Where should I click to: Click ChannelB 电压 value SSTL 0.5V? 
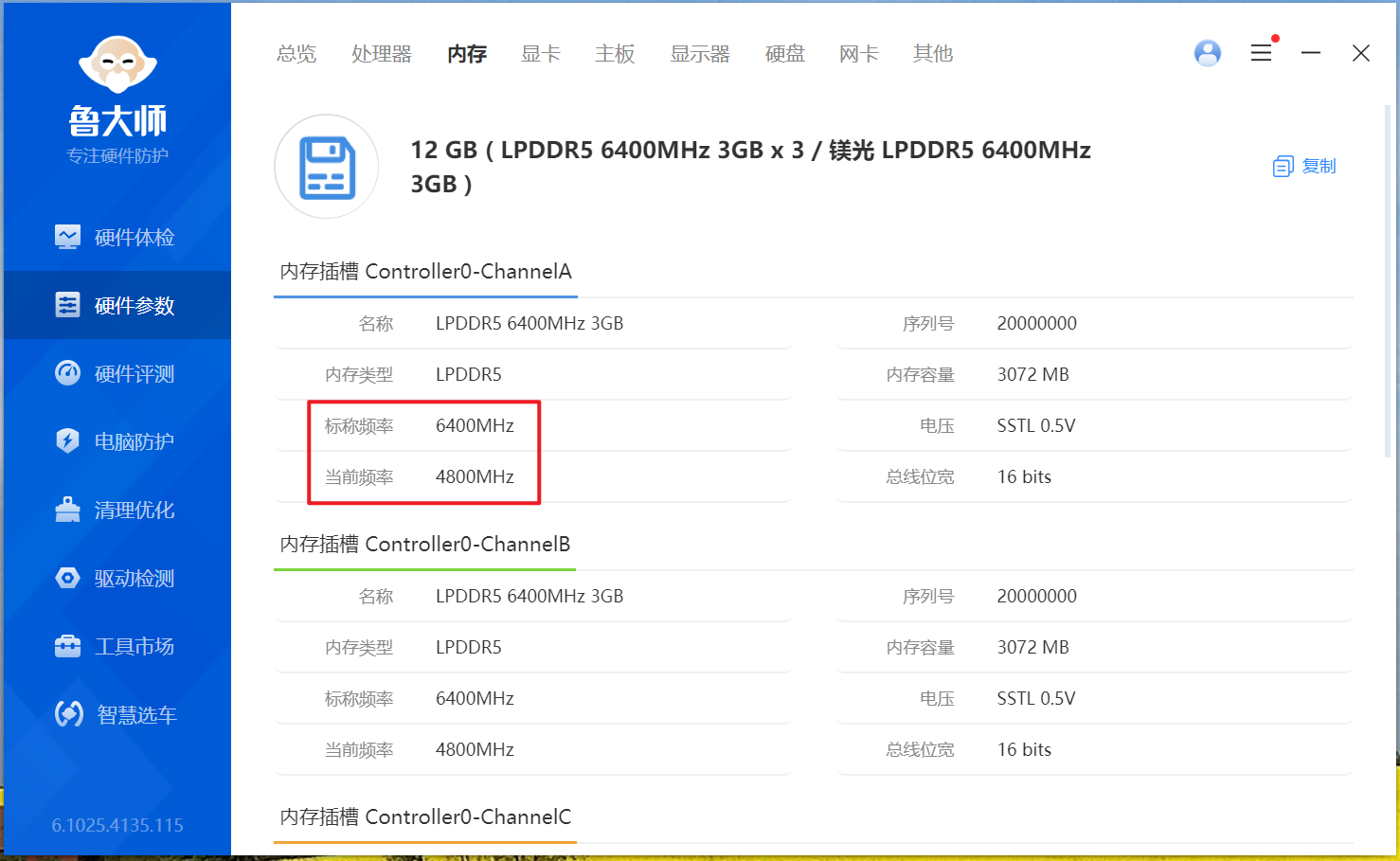(1036, 698)
